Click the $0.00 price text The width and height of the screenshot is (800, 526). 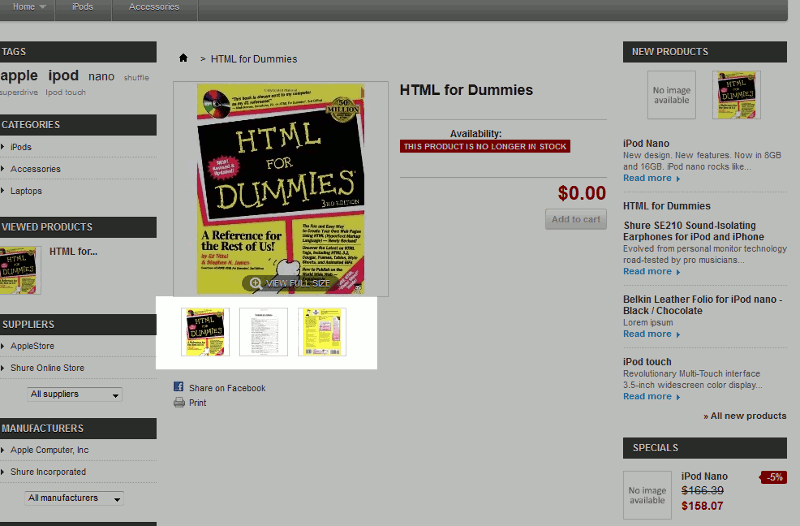(x=582, y=193)
